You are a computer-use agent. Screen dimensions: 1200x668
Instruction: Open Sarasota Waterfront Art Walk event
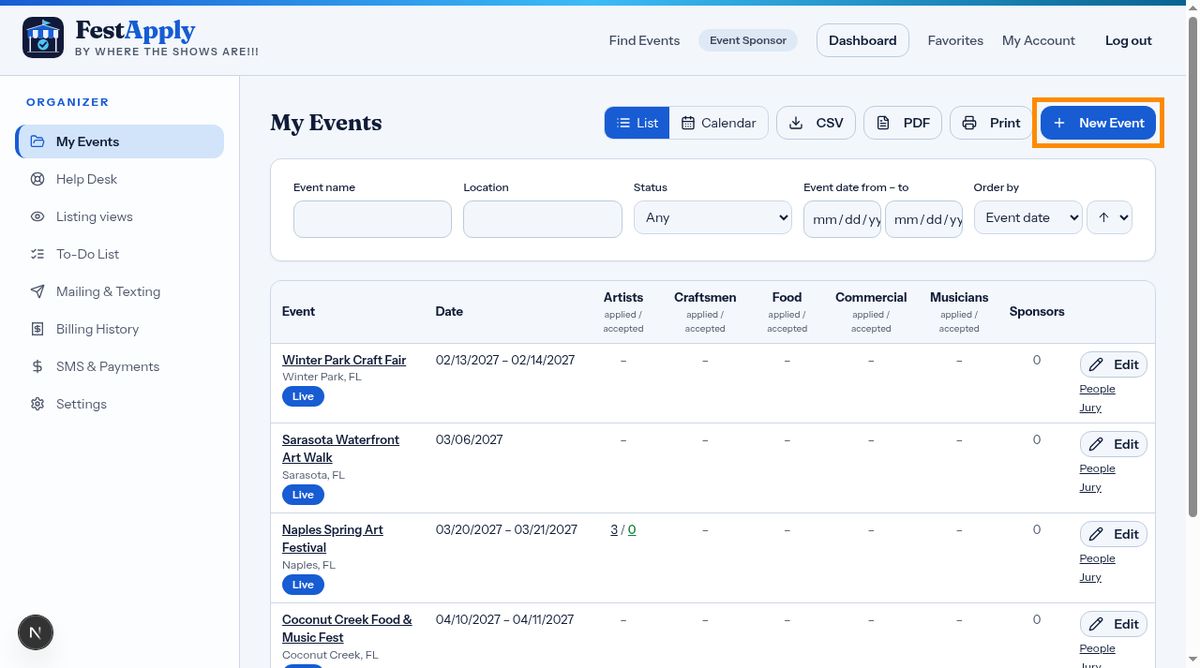[x=340, y=449]
